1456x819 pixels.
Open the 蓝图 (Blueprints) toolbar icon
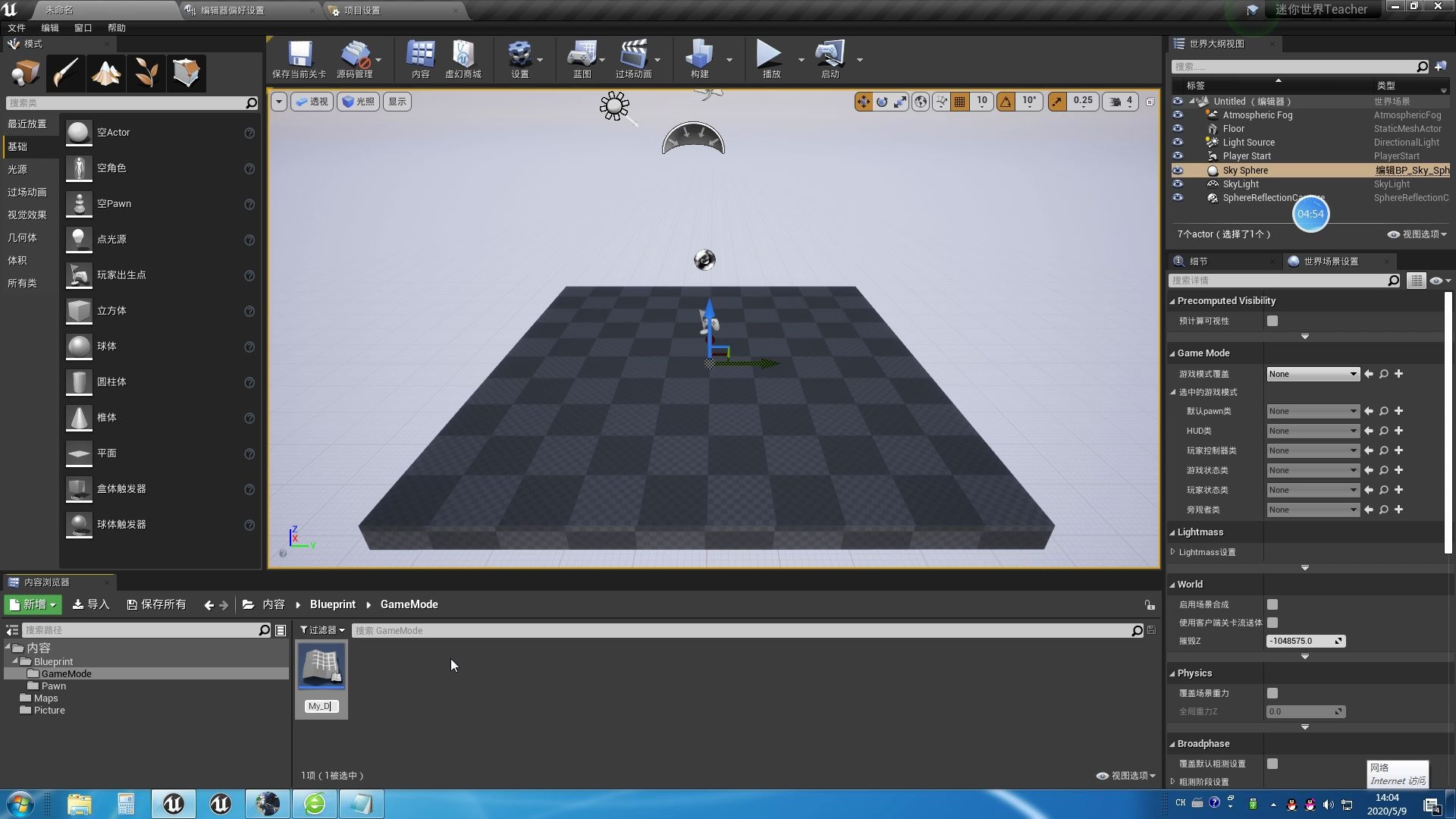coord(582,59)
